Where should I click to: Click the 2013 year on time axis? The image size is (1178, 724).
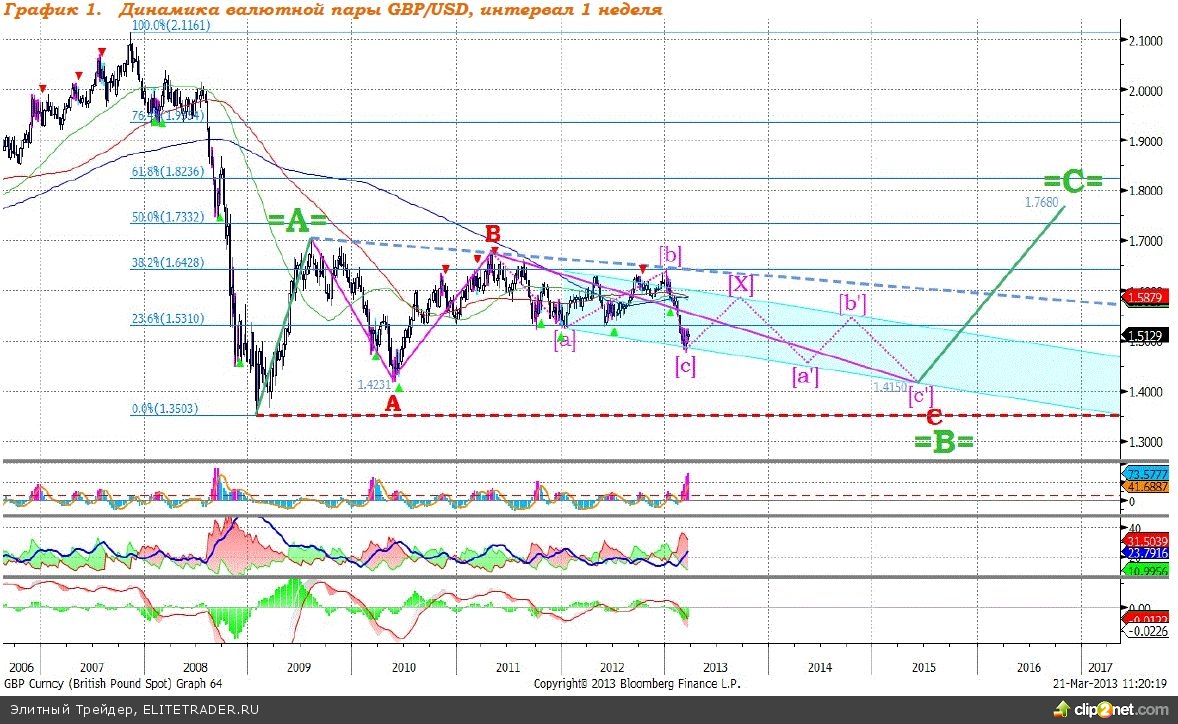pos(714,666)
